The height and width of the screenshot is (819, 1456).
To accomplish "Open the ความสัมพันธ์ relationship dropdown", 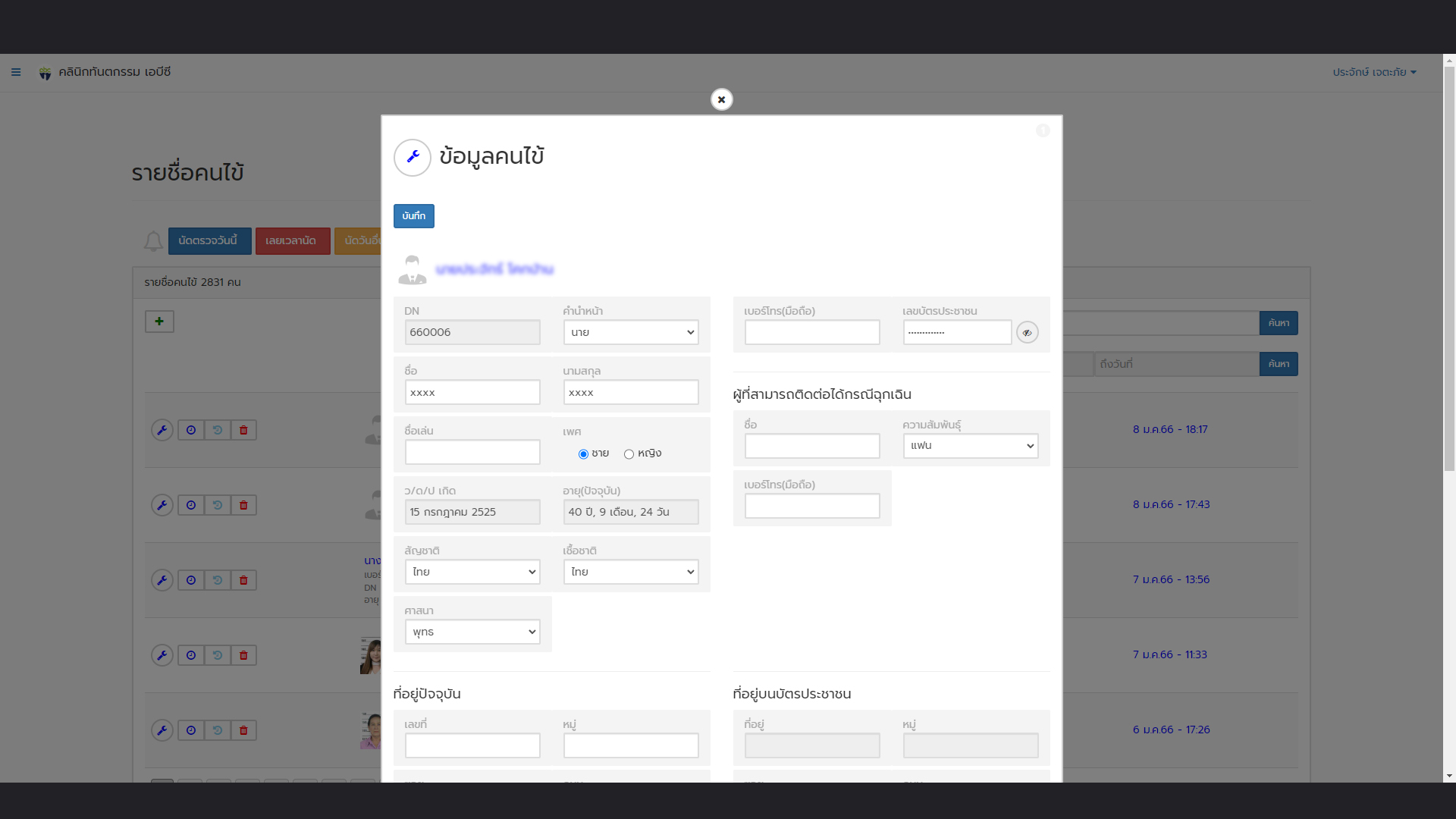I will coord(970,446).
